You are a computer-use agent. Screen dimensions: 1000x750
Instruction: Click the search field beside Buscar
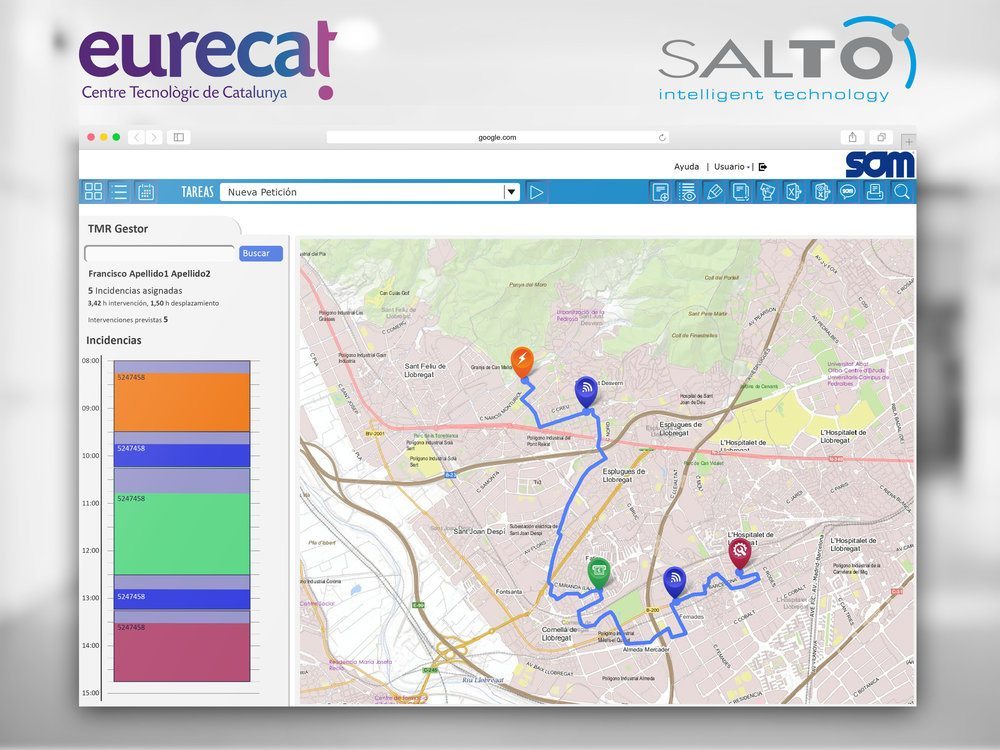160,254
